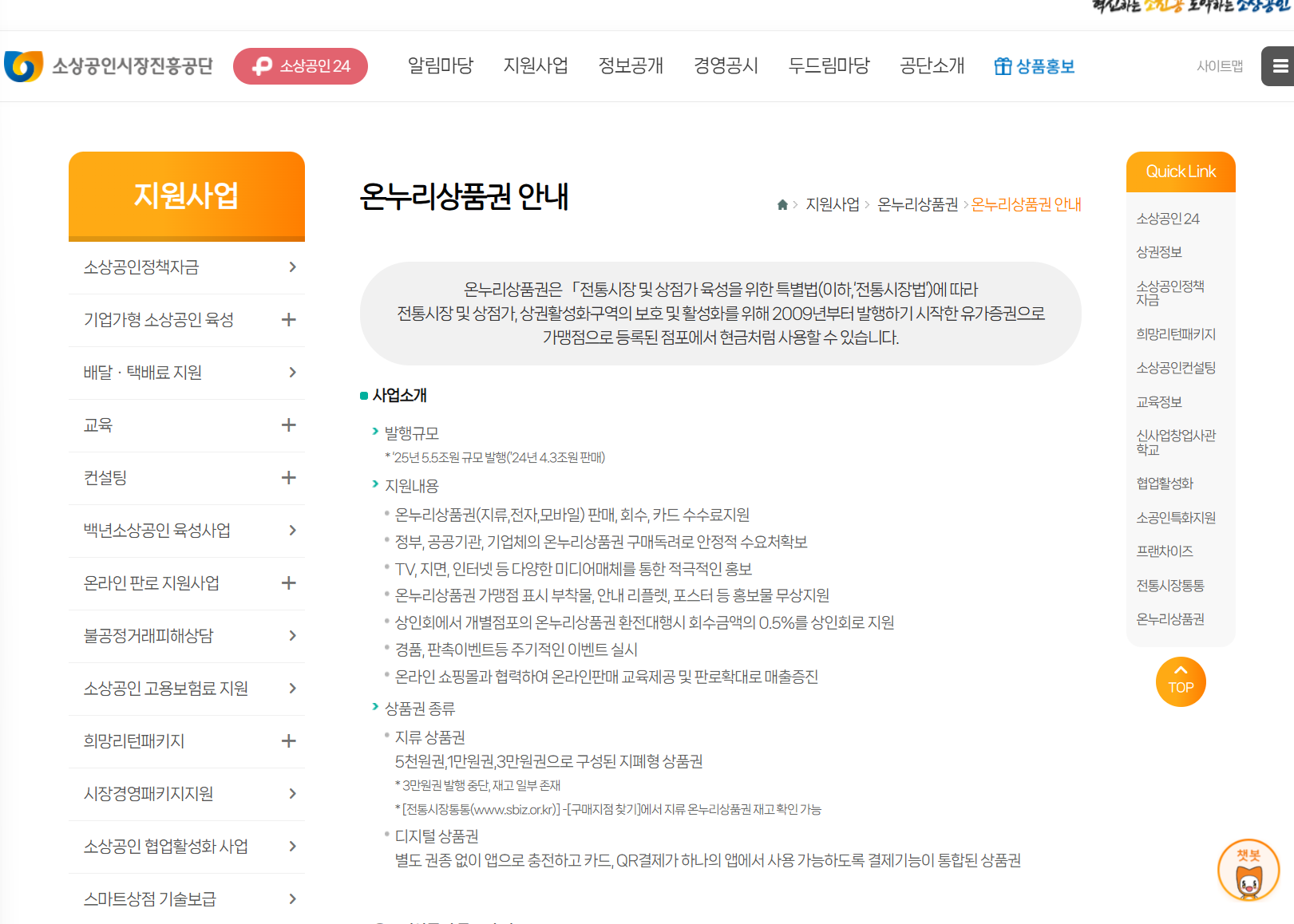This screenshot has width=1294, height=924.
Task: Click the 소상공인시장진흥공단 logo
Action: point(109,66)
